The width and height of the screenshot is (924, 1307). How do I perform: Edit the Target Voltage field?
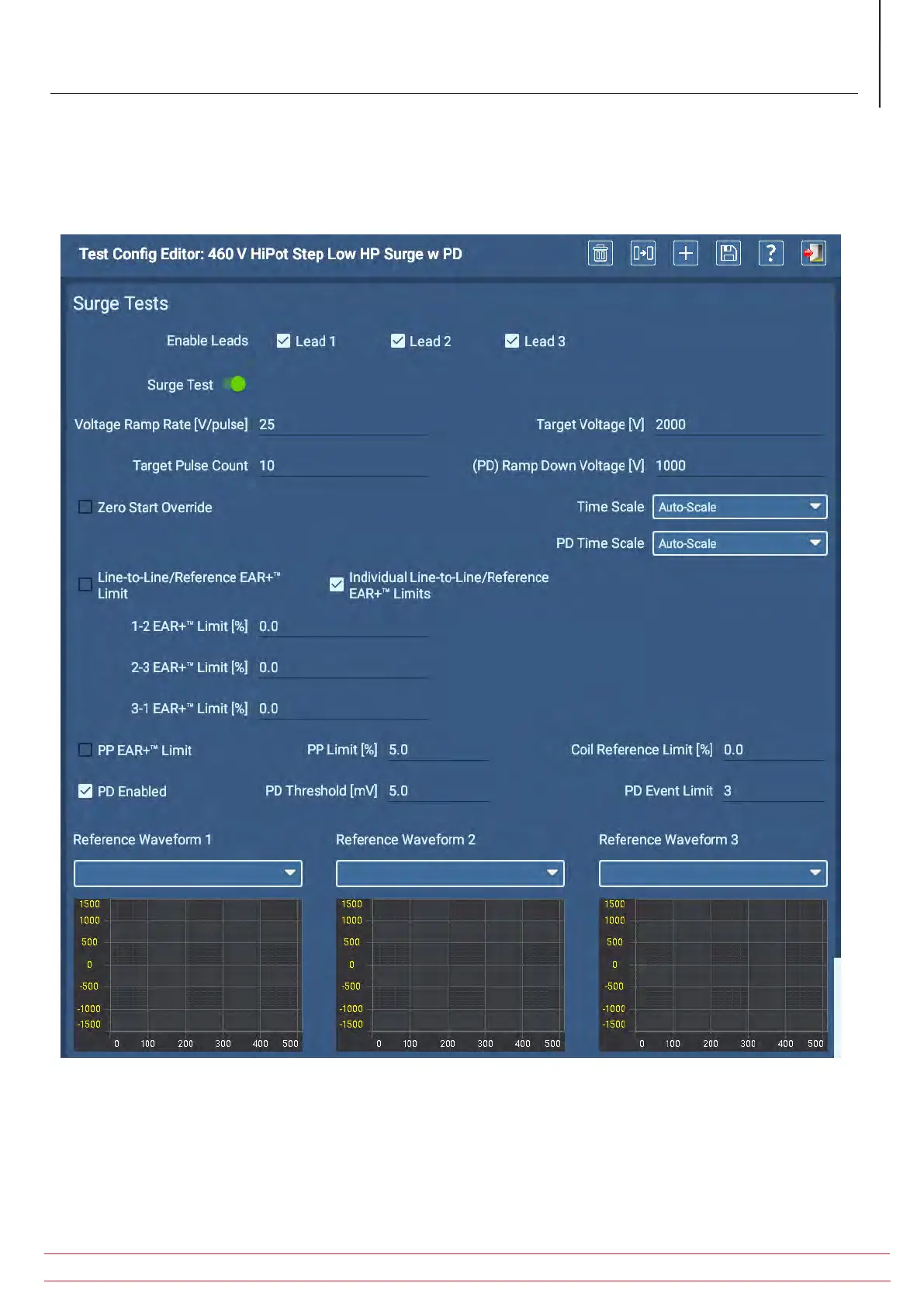[x=739, y=425]
